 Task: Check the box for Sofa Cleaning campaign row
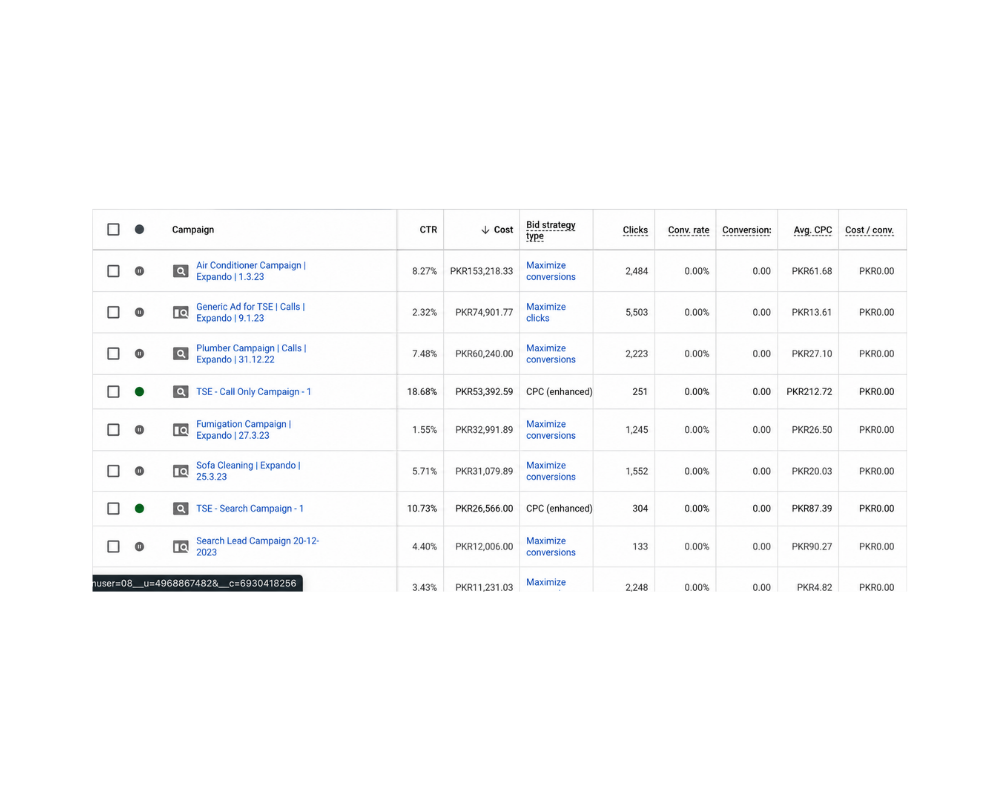pos(113,471)
